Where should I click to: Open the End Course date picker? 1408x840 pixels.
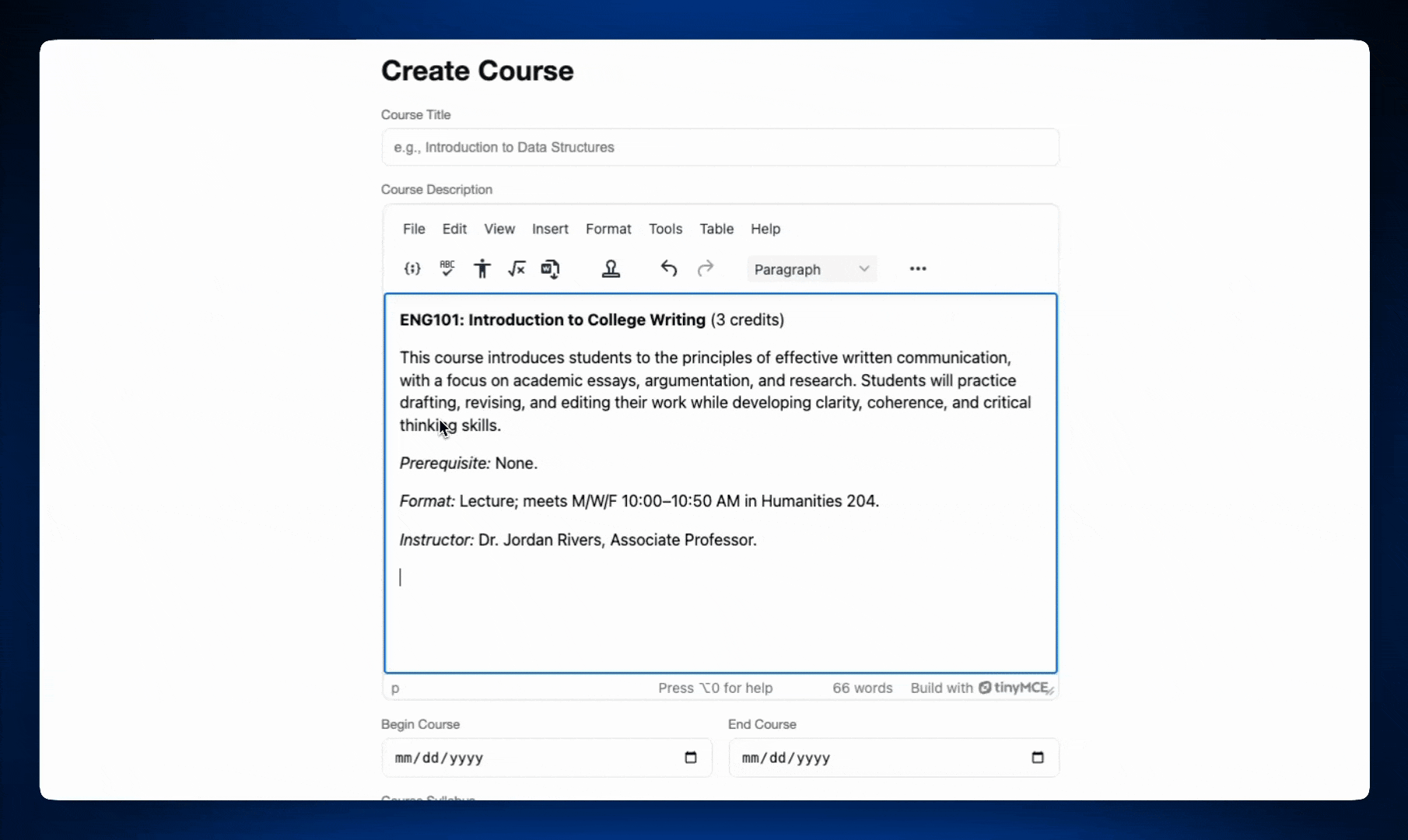tap(1038, 758)
